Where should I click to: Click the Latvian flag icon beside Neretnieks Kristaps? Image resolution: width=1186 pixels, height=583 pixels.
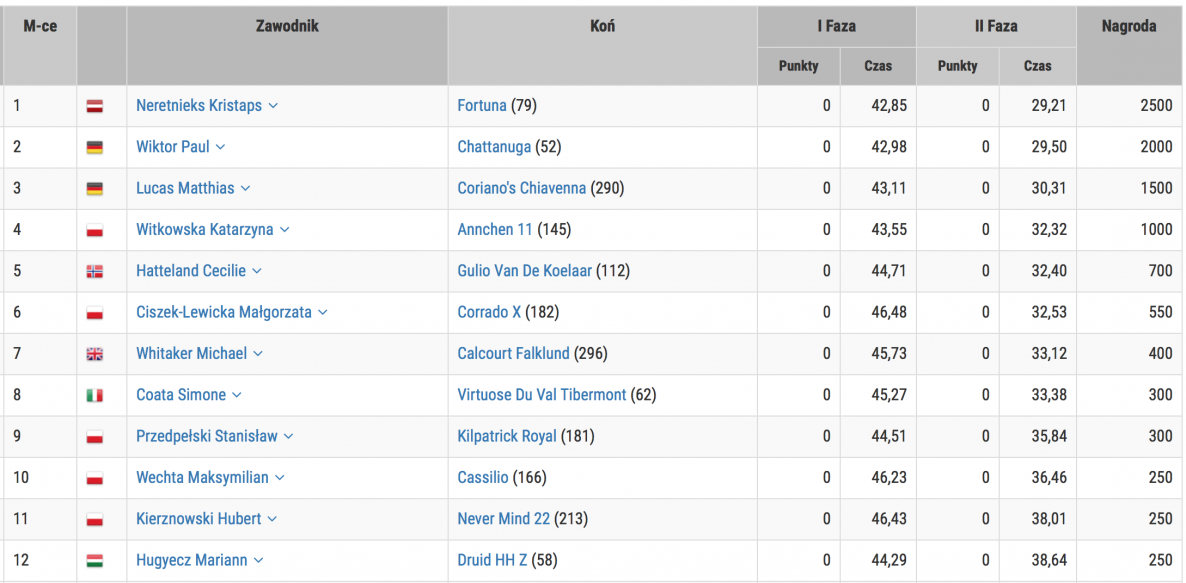click(95, 106)
